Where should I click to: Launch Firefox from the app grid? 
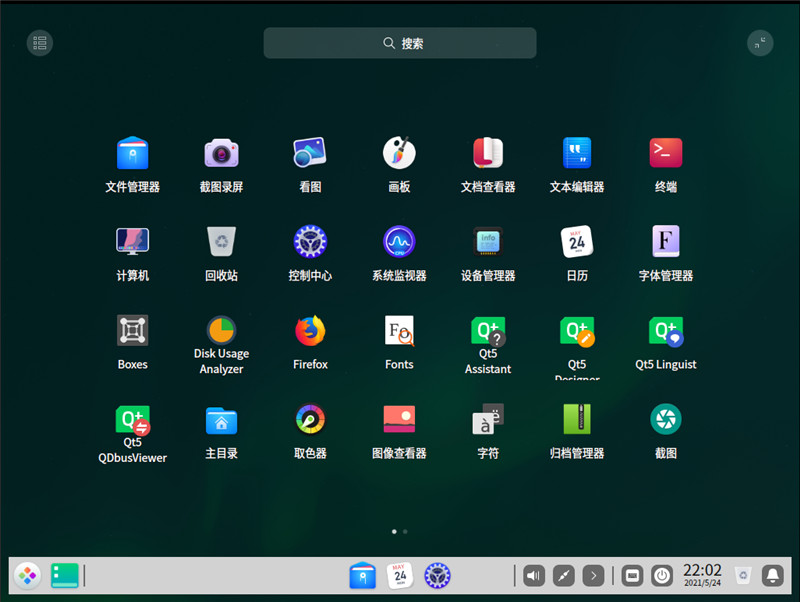click(310, 331)
